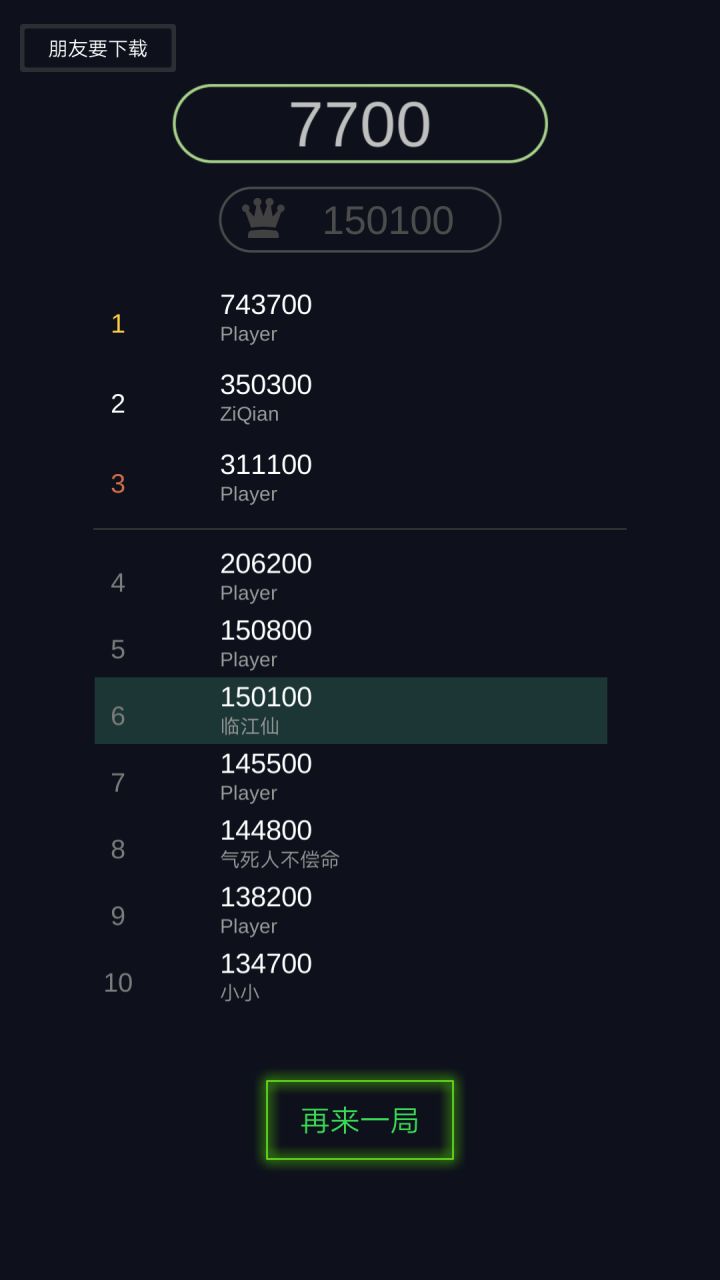This screenshot has width=720, height=1280.
Task: Tap the current score 7700 display
Action: [x=360, y=124]
